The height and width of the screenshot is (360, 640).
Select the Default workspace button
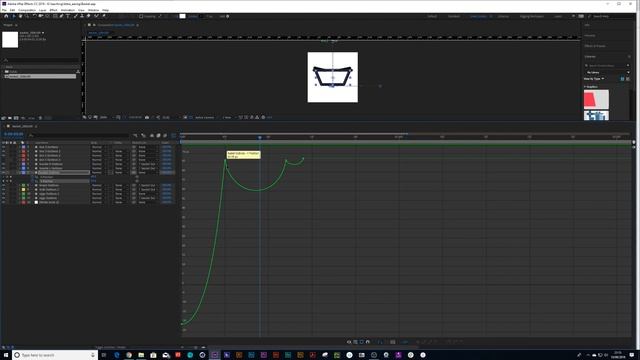click(432, 16)
